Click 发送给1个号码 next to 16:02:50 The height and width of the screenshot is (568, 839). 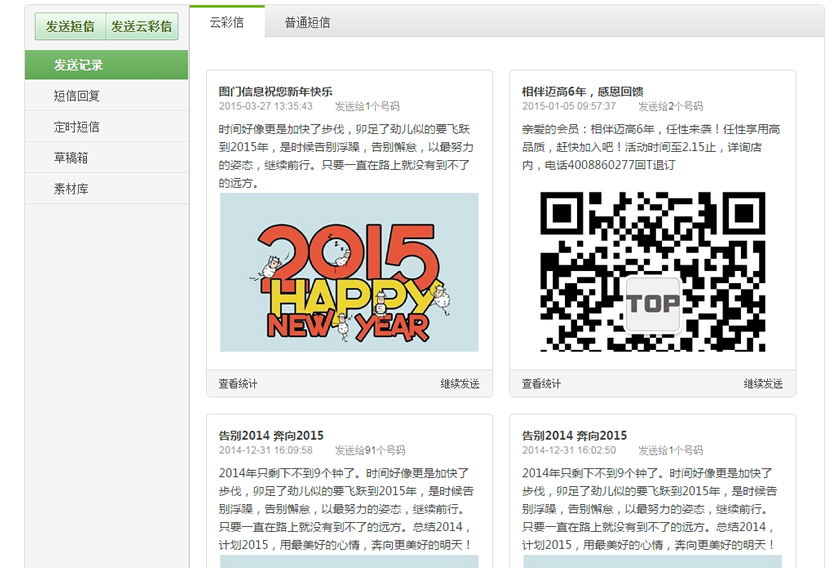(670, 450)
